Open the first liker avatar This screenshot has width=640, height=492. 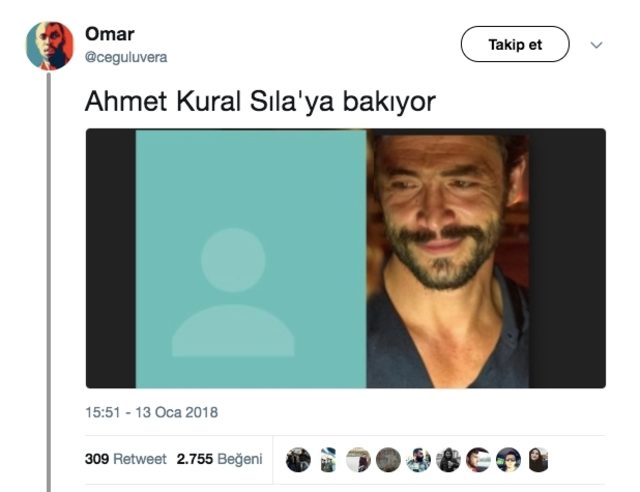pyautogui.click(x=298, y=460)
